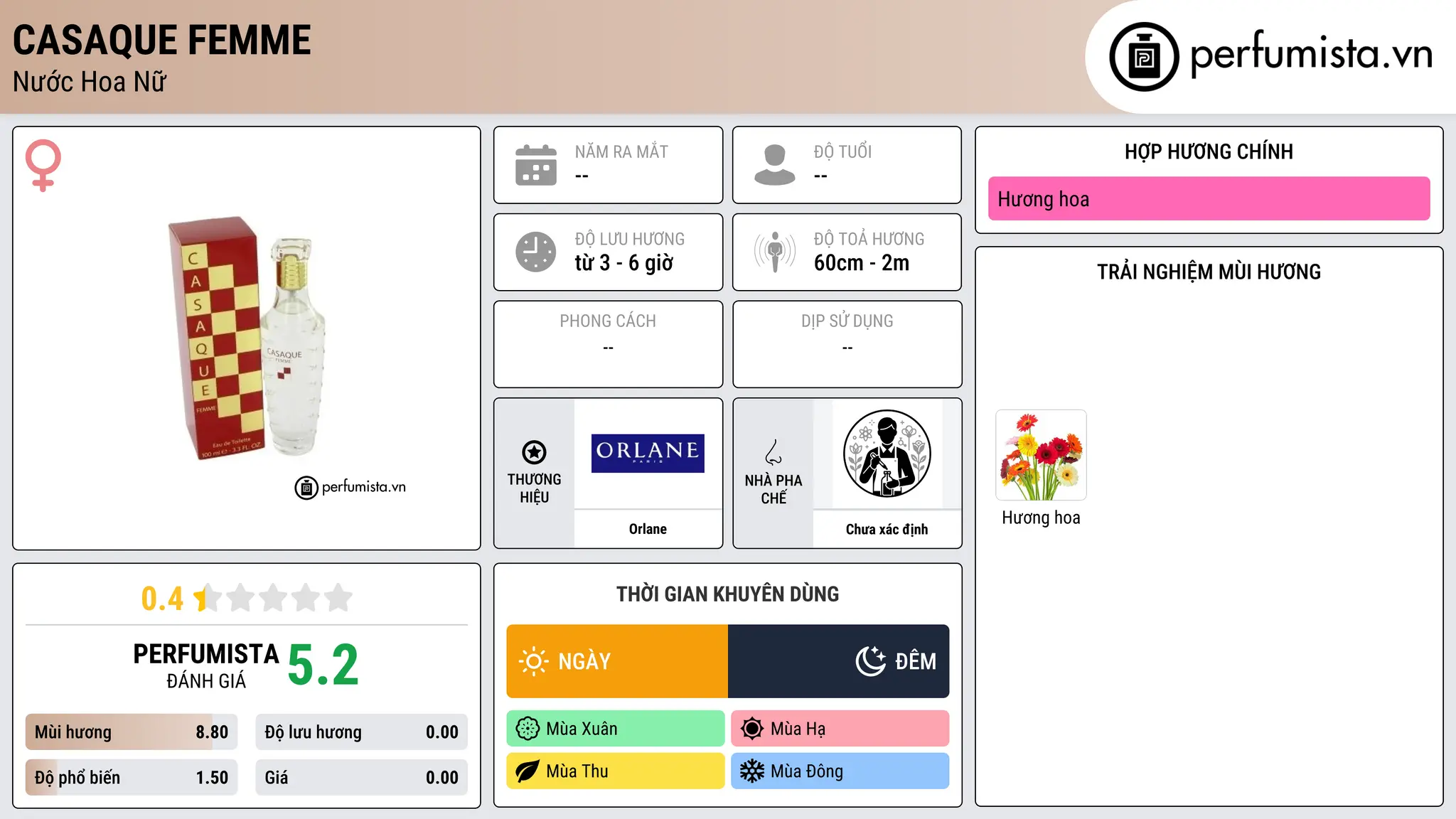Select the Ngày daytime segment
The width and height of the screenshot is (1456, 819).
point(617,661)
